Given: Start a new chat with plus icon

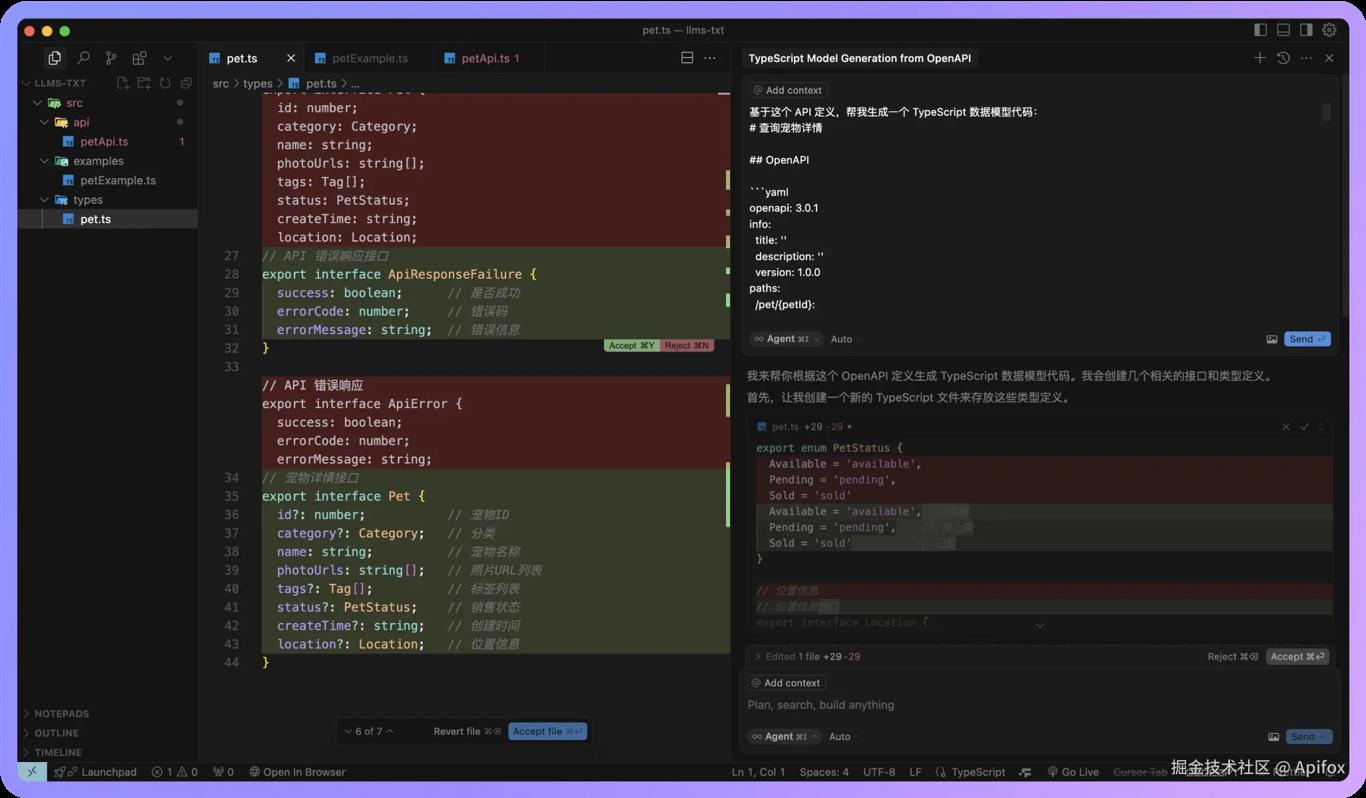Looking at the screenshot, I should tap(1260, 58).
